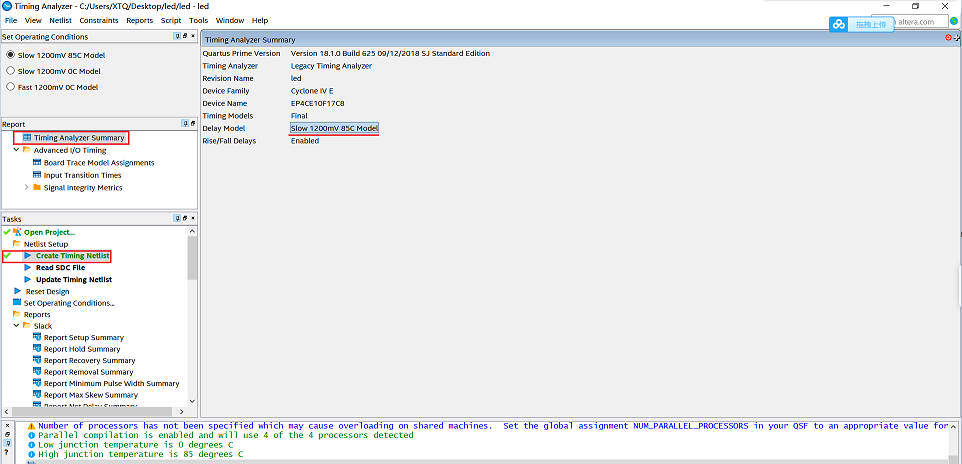Run the Read SDC File arrow
The height and width of the screenshot is (464, 962).
(x=28, y=268)
